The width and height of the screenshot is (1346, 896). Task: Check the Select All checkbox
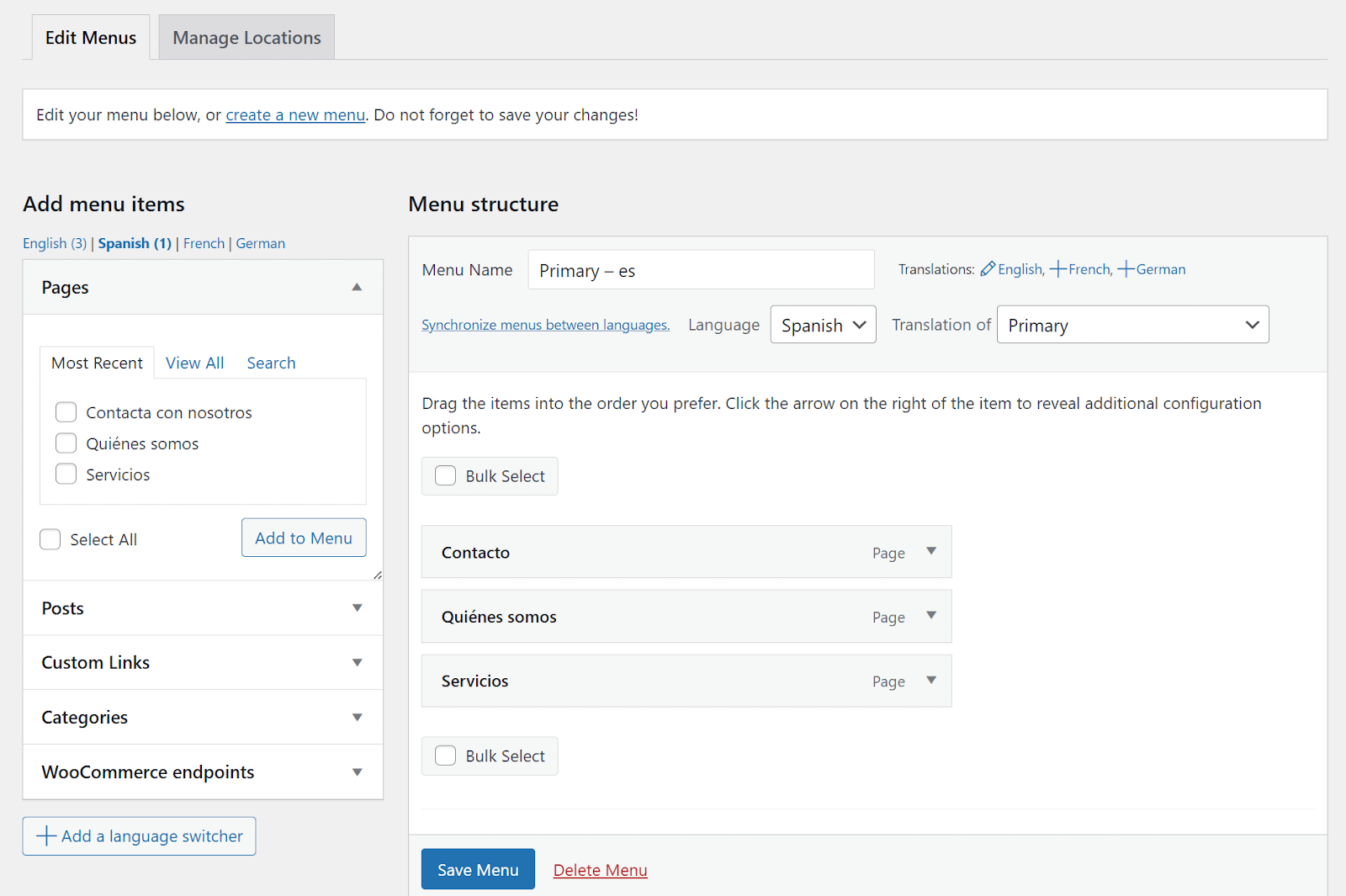(x=50, y=539)
